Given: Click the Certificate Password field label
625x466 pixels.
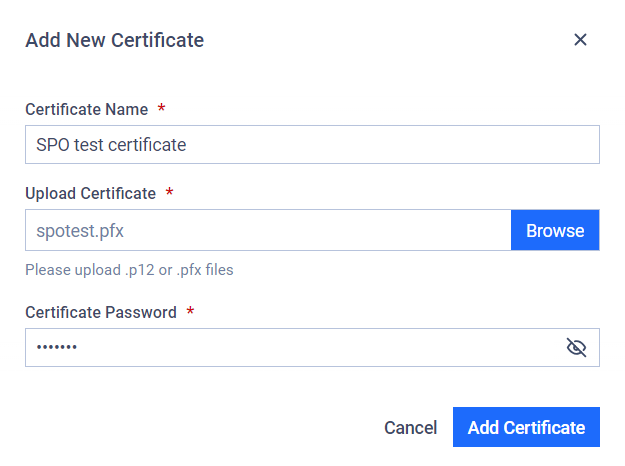Looking at the screenshot, I should (101, 312).
